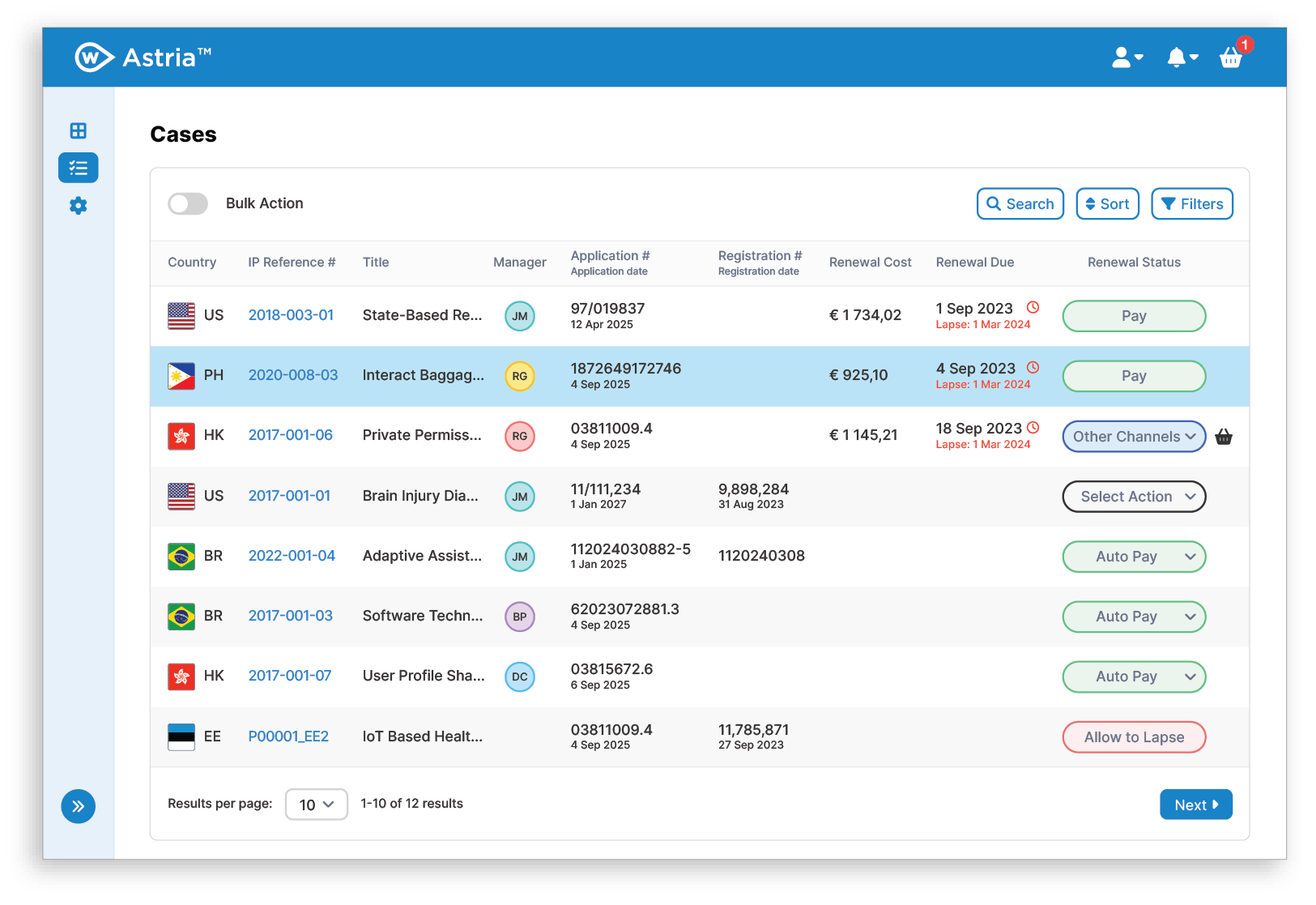Click RG manager avatar for 2017-001-06
Screen dimensions: 1316x905
[x=520, y=437]
